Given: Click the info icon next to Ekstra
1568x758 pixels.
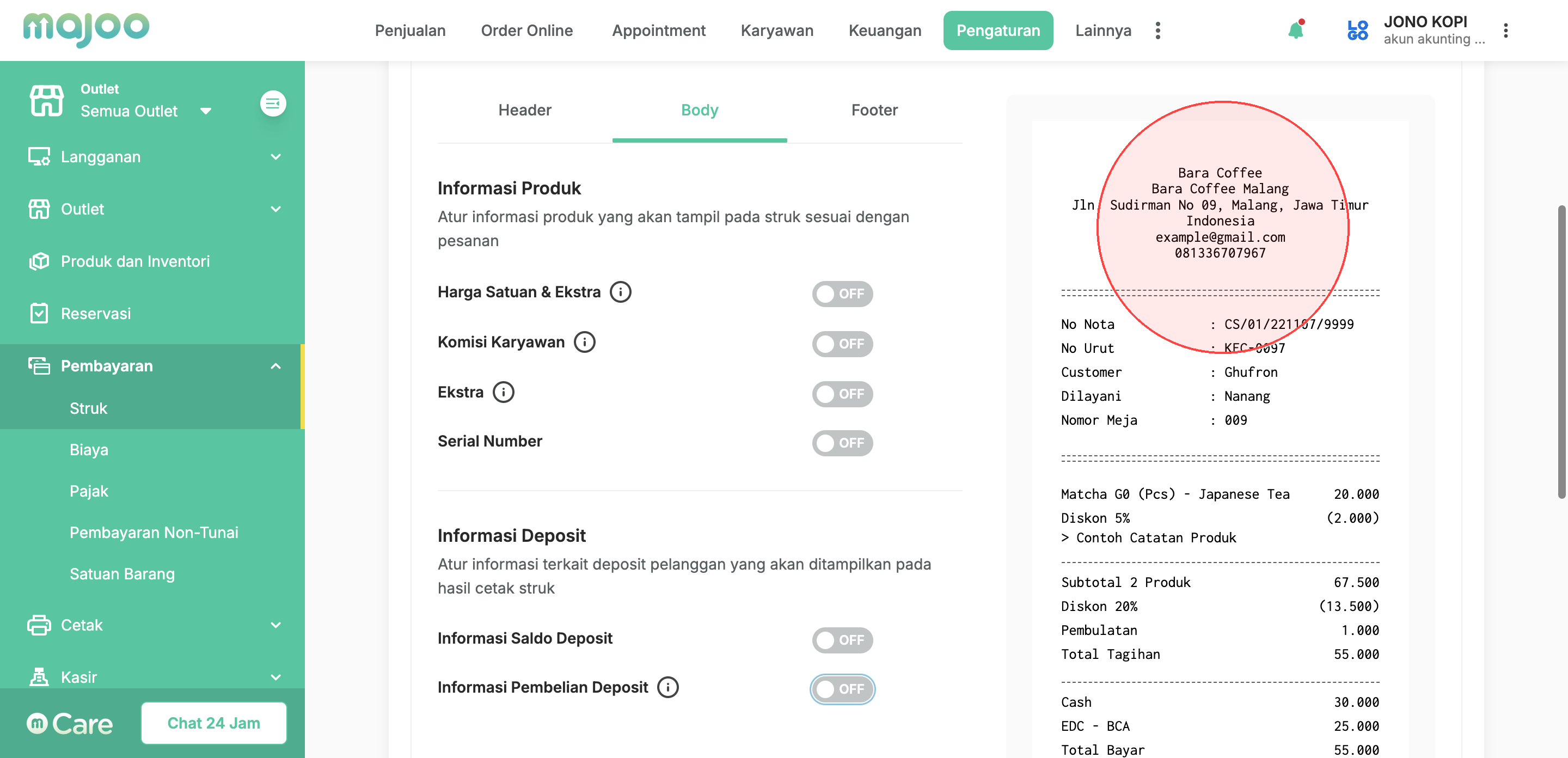Looking at the screenshot, I should [x=503, y=392].
